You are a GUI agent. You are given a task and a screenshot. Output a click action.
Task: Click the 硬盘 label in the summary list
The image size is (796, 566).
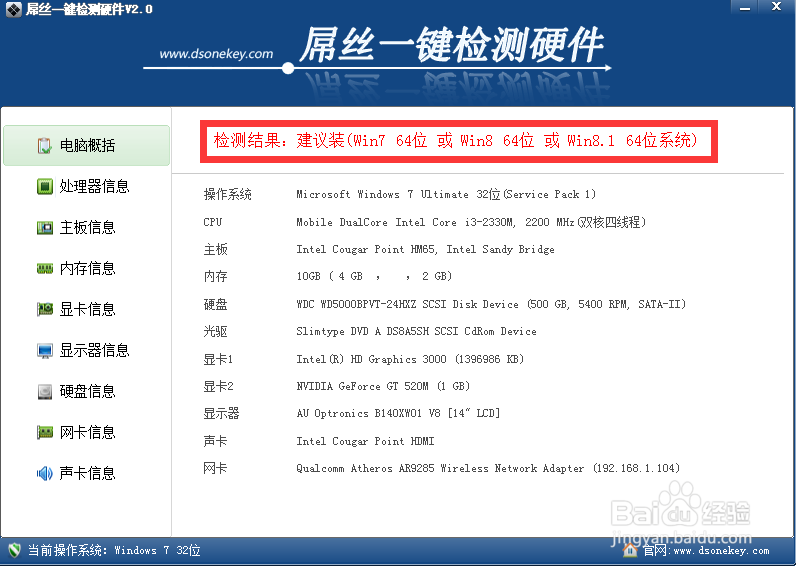[x=215, y=304]
